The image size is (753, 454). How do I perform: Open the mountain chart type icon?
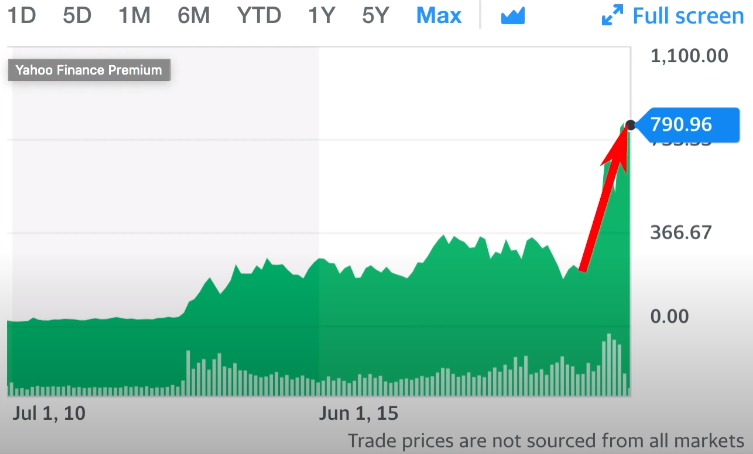[513, 16]
